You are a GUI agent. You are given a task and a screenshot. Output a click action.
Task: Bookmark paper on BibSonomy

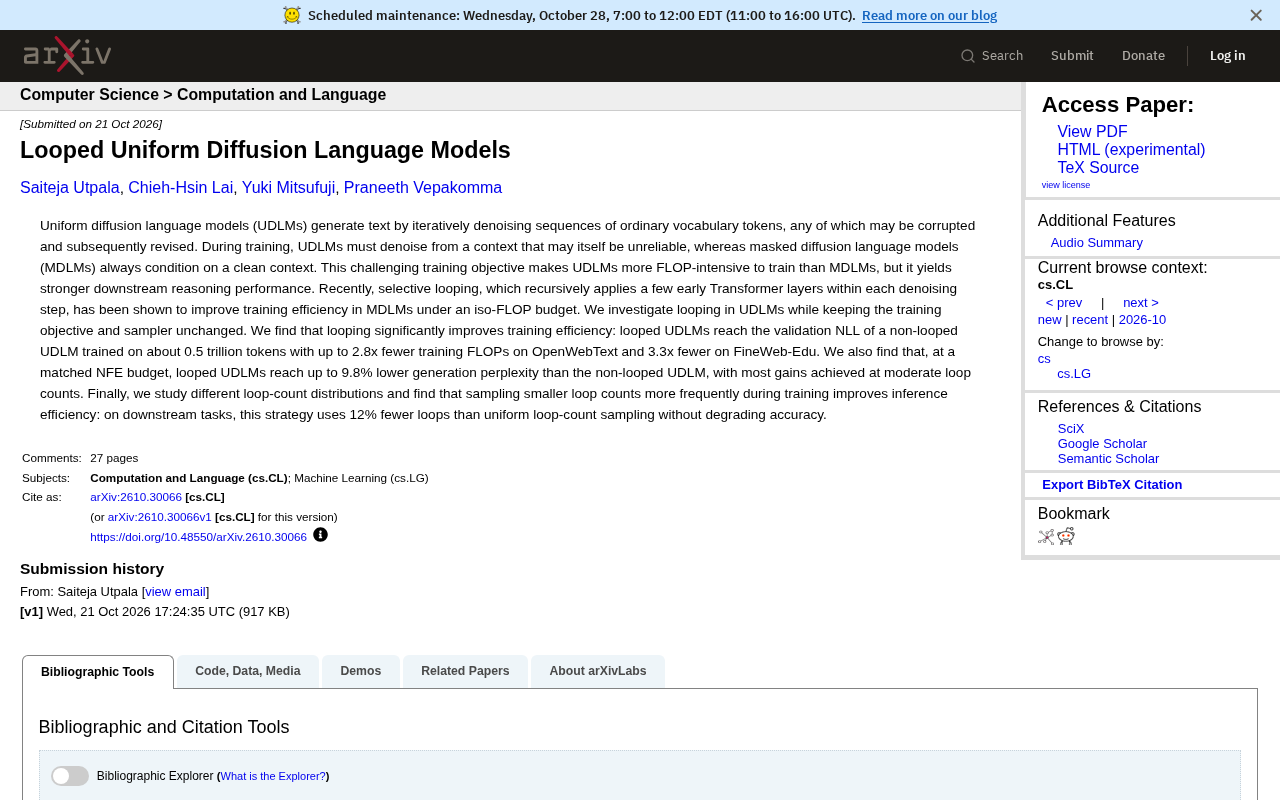(1046, 537)
